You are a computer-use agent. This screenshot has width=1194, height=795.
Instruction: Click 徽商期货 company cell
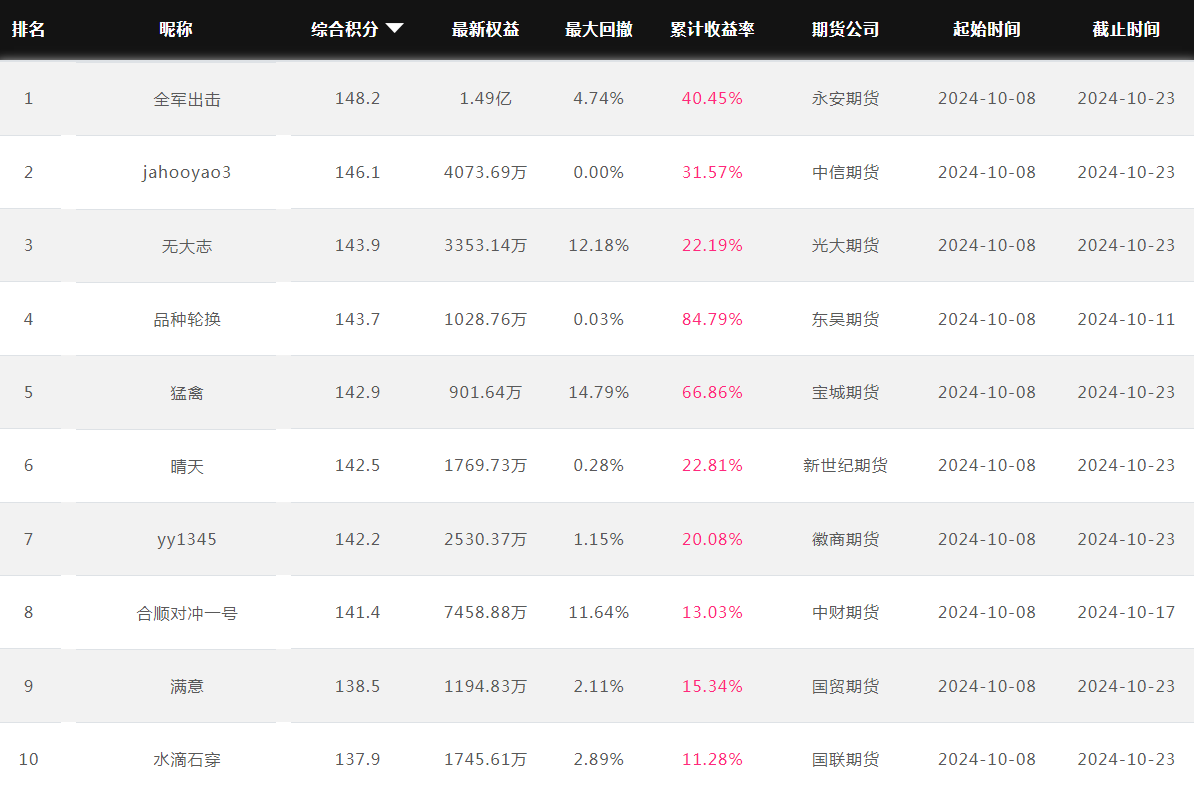coord(845,539)
